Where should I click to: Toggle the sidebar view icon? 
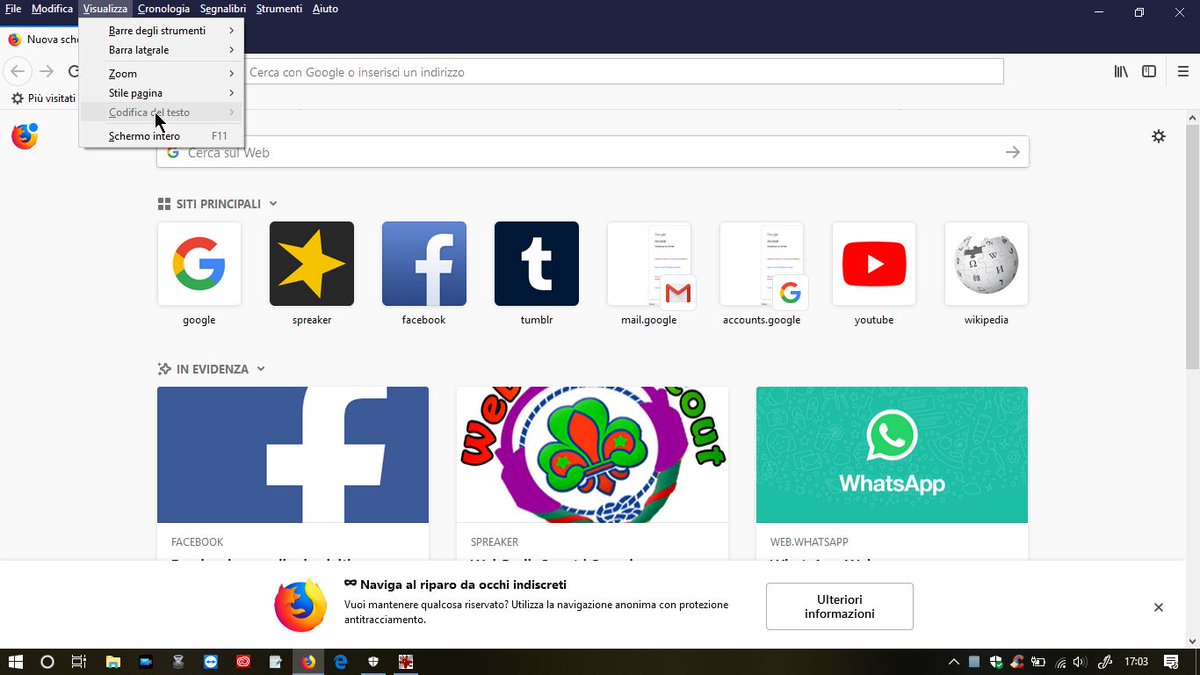pyautogui.click(x=1149, y=72)
